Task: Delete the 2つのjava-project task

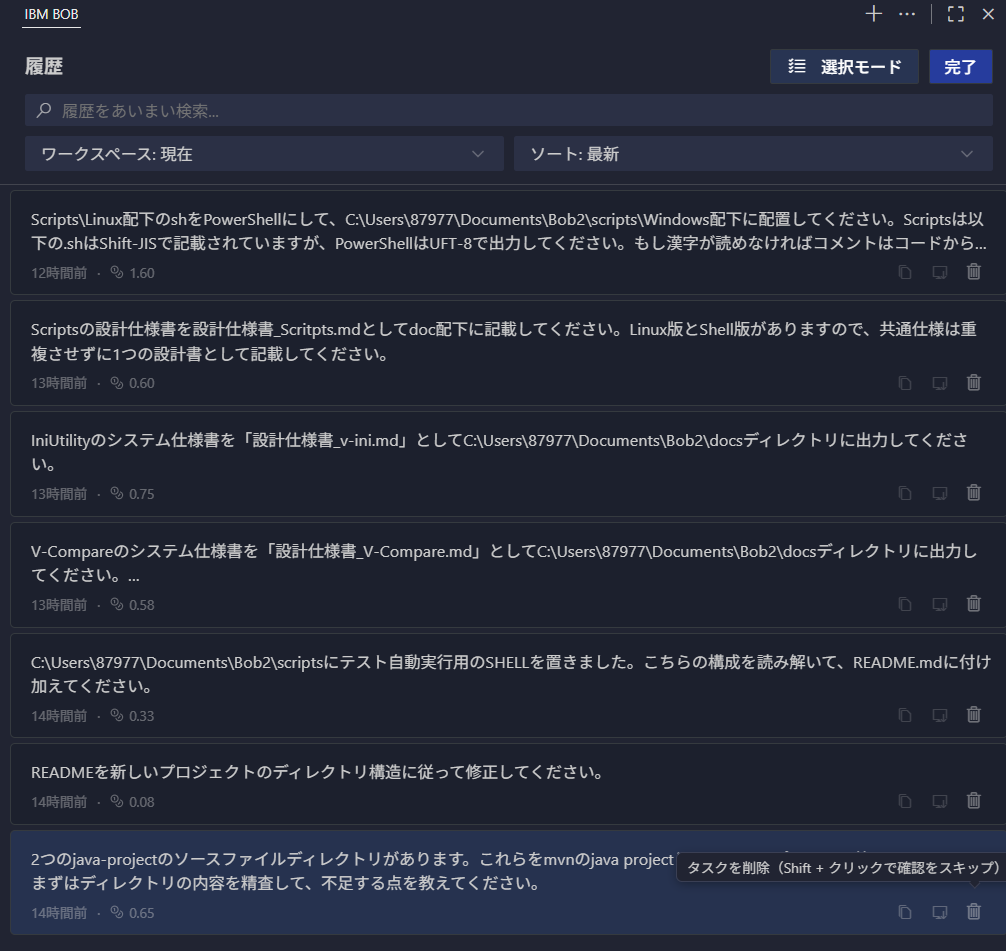Action: tap(974, 911)
